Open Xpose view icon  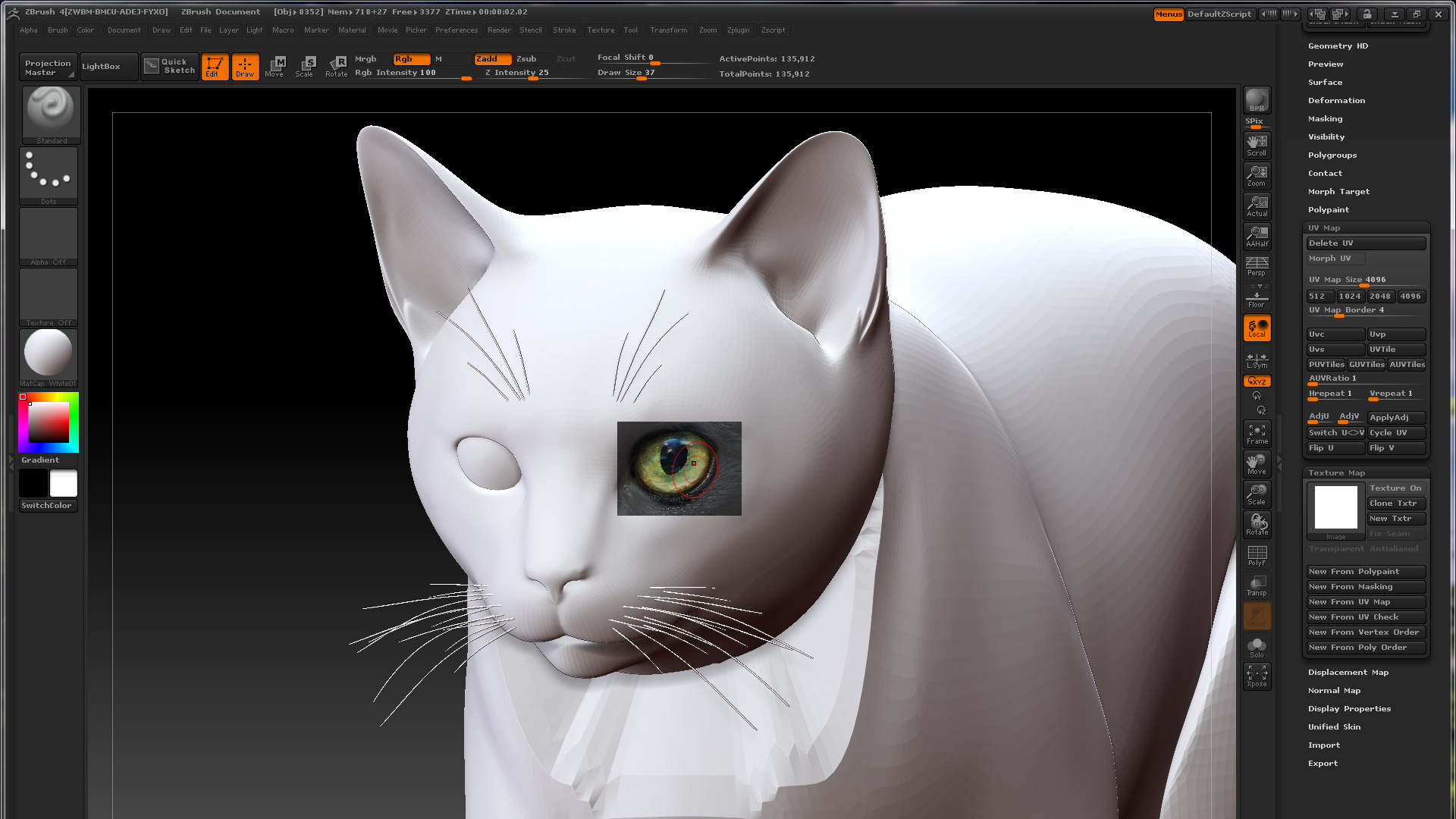1257,676
